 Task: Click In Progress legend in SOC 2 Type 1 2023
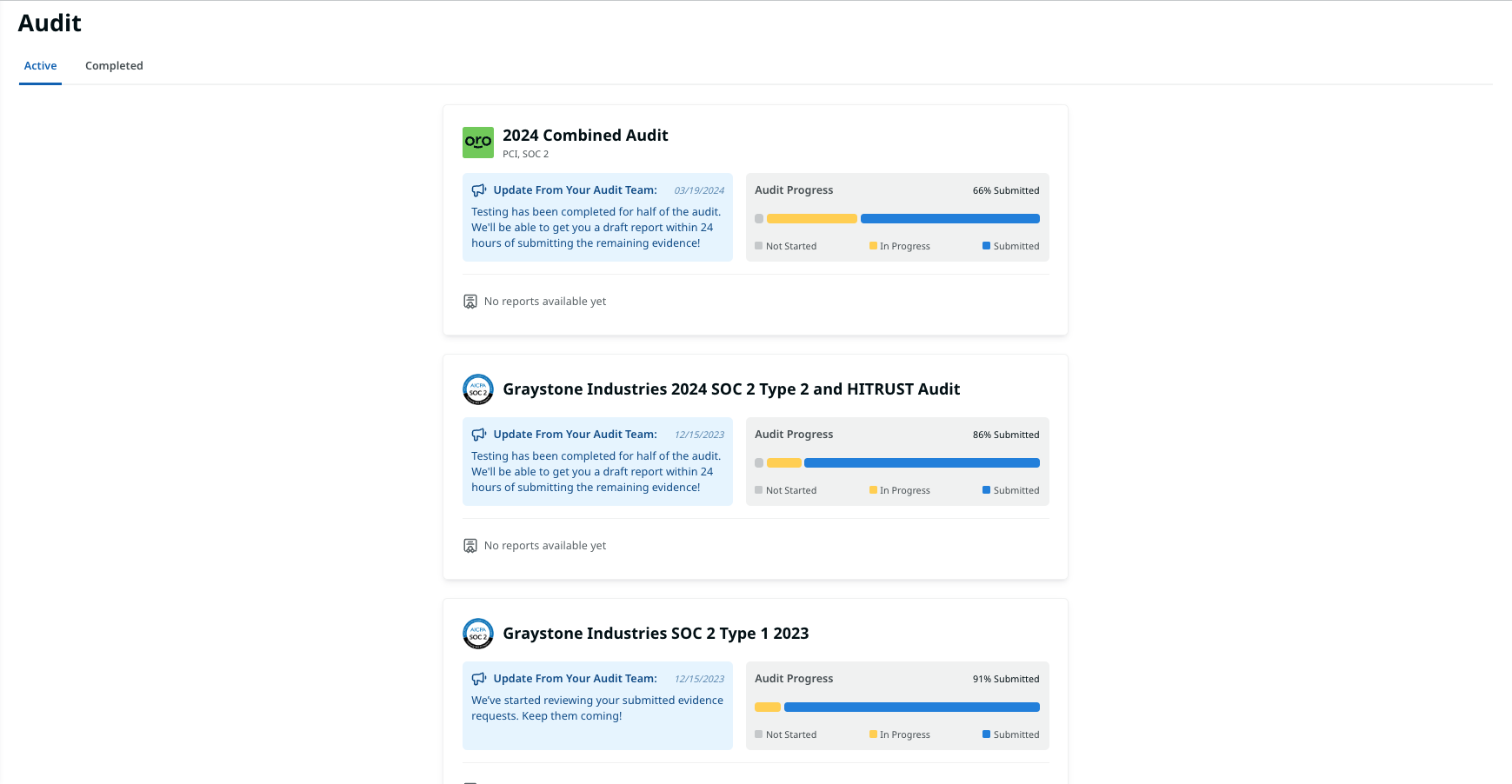(900, 734)
